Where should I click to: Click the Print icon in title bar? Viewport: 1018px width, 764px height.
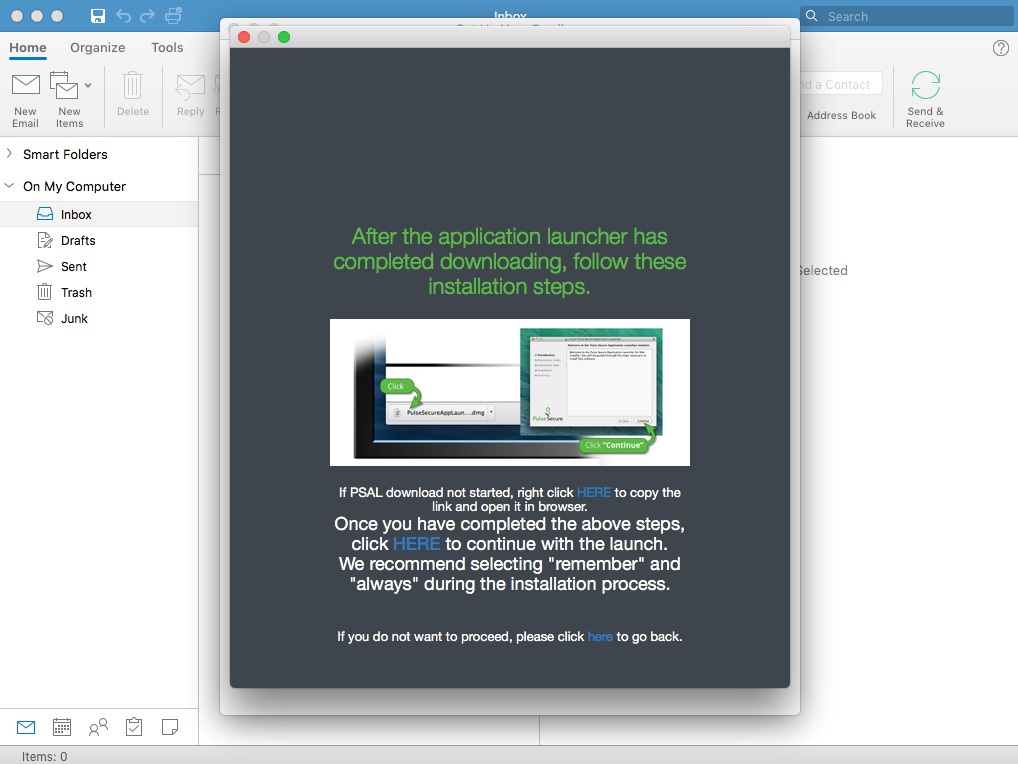tap(173, 16)
